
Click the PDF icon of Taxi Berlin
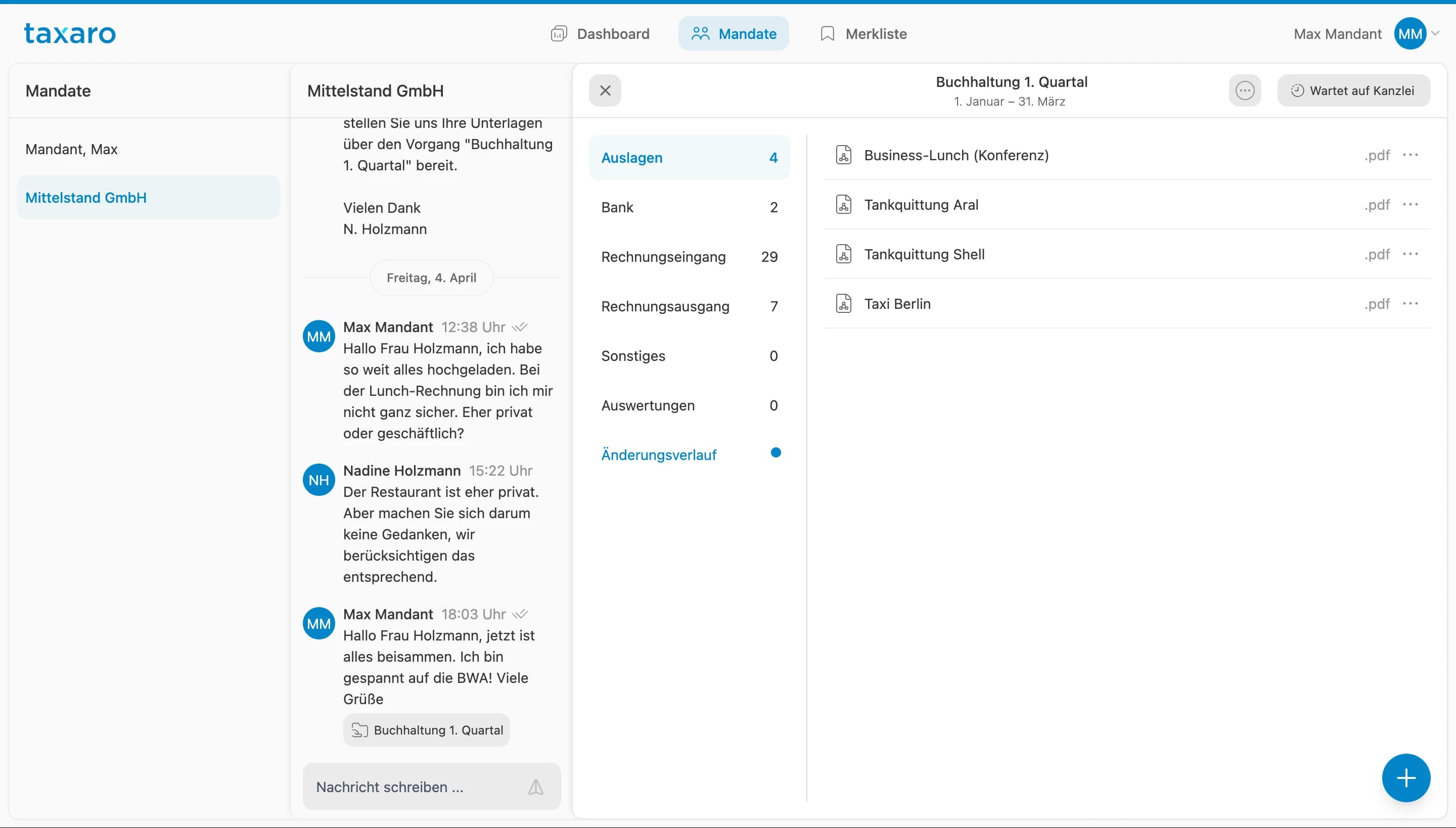(843, 303)
